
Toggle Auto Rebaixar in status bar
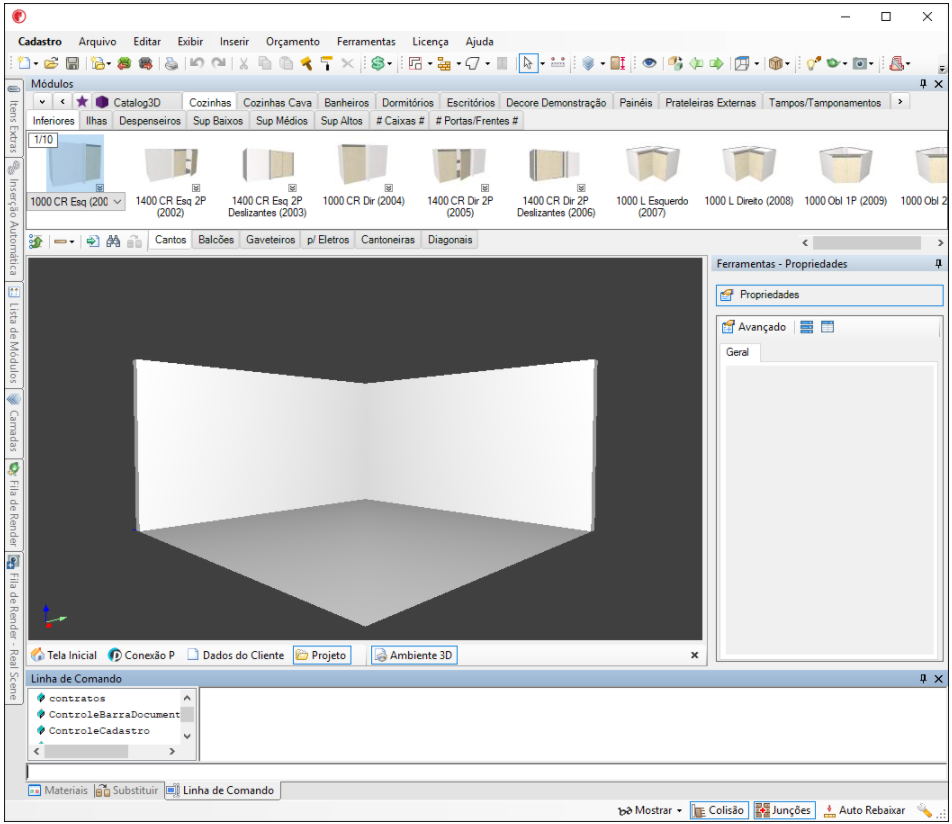point(864,810)
